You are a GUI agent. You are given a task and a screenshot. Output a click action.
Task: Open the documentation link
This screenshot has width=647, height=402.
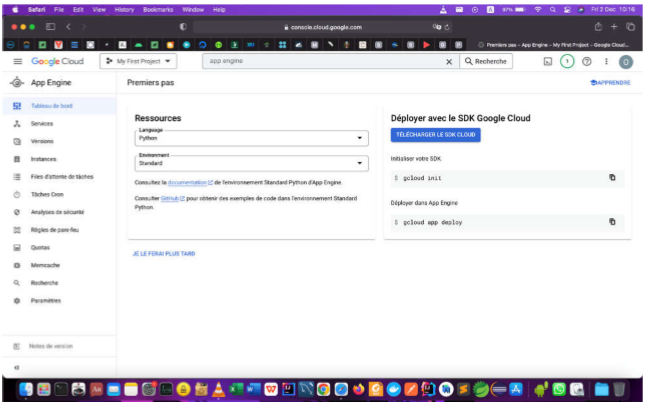pos(190,182)
